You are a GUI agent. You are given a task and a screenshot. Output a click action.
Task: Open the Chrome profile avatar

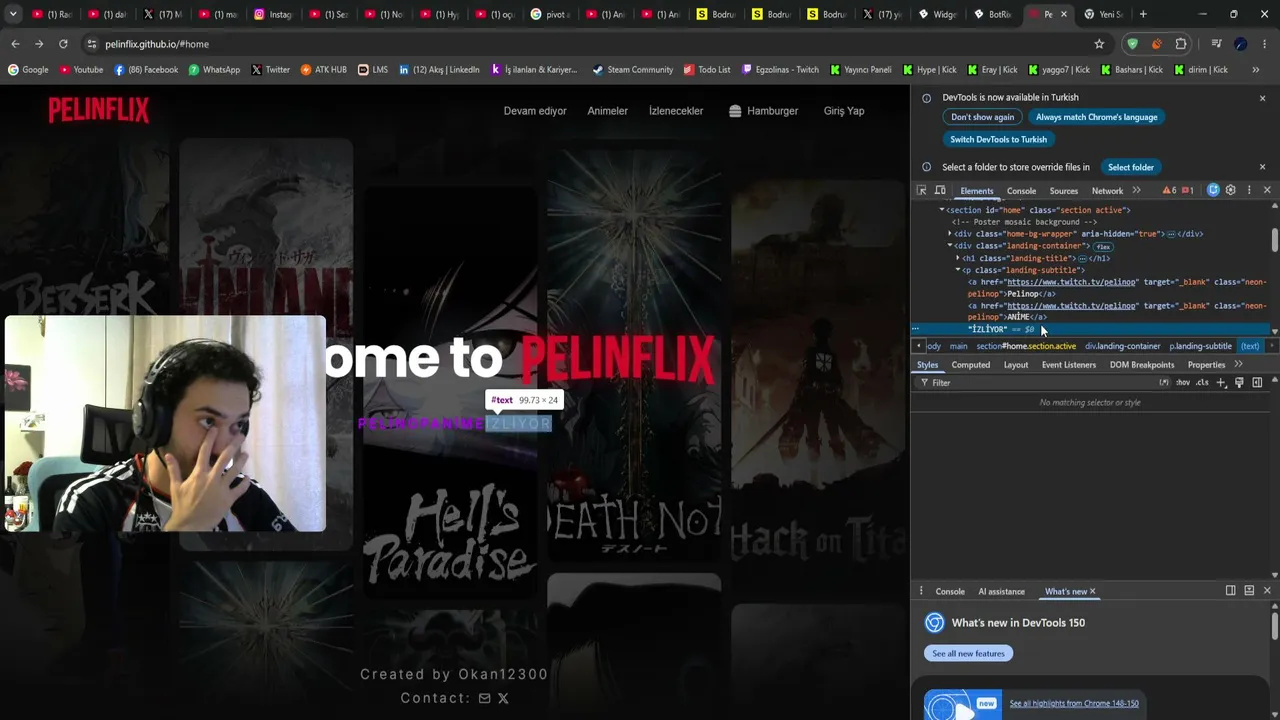[1241, 44]
